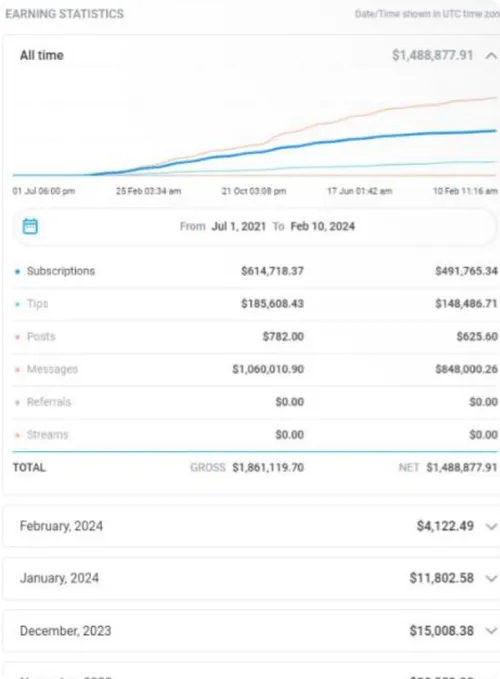Expand the December, 2023 chevron

491,631
